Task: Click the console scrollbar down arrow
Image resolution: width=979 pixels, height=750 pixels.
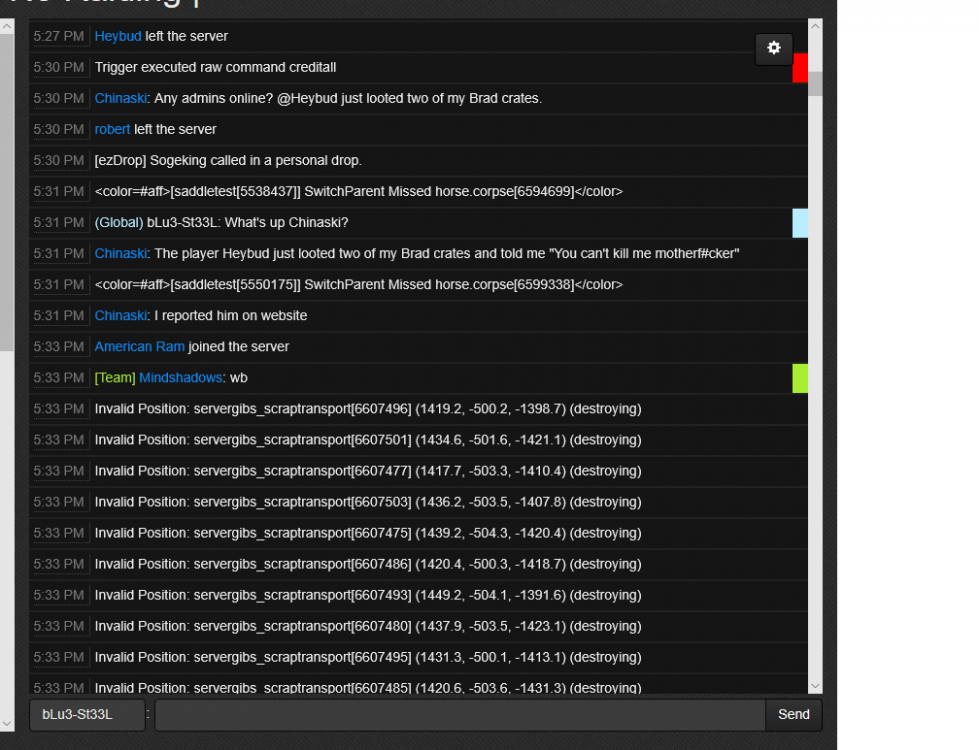Action: coord(815,685)
